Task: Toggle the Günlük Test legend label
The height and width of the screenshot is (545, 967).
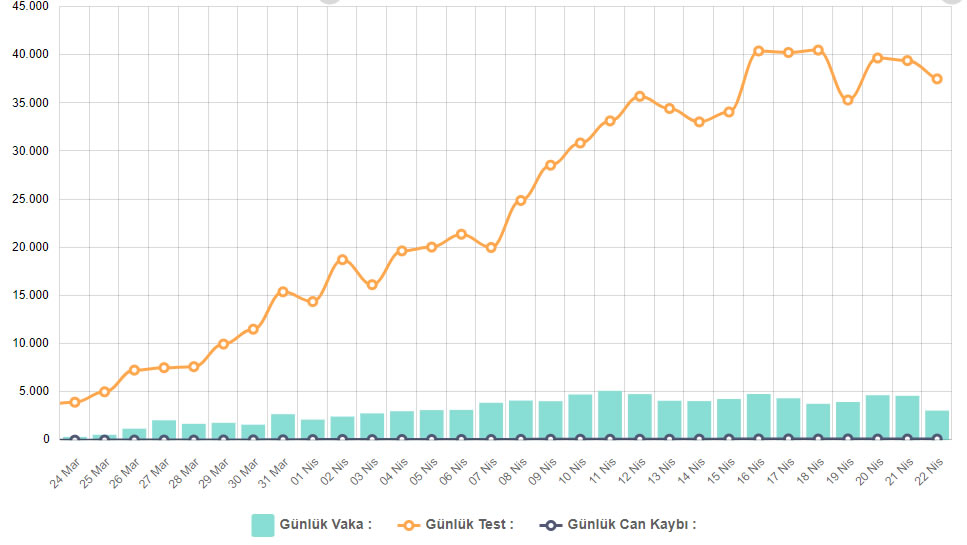Action: pos(469,524)
